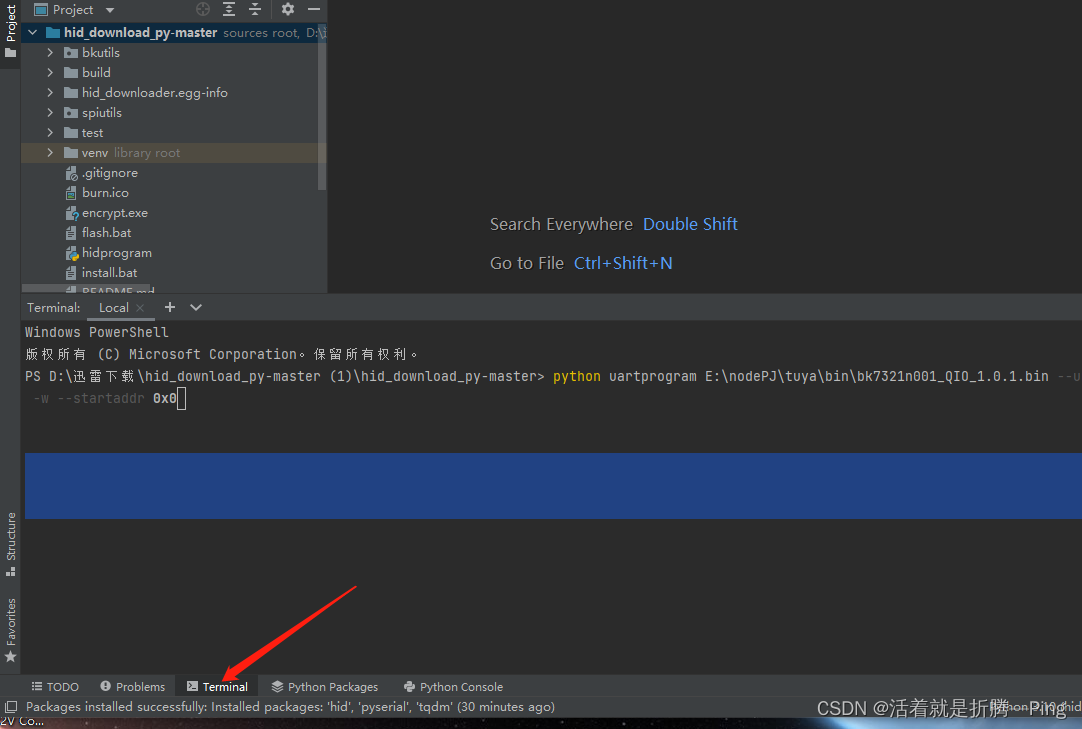Close the Local terminal tab
This screenshot has width=1082, height=729.
pos(140,308)
